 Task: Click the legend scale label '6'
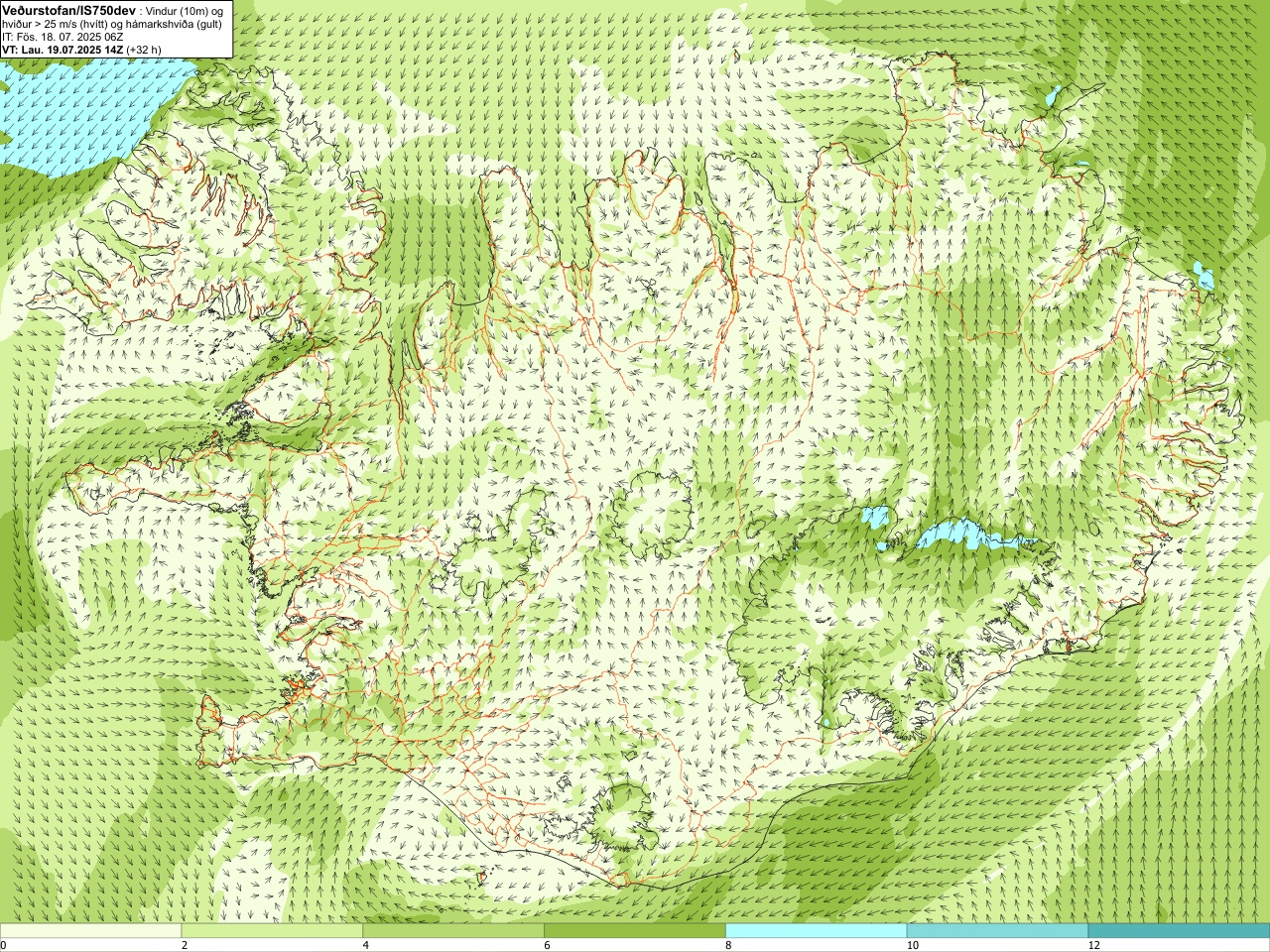click(548, 945)
